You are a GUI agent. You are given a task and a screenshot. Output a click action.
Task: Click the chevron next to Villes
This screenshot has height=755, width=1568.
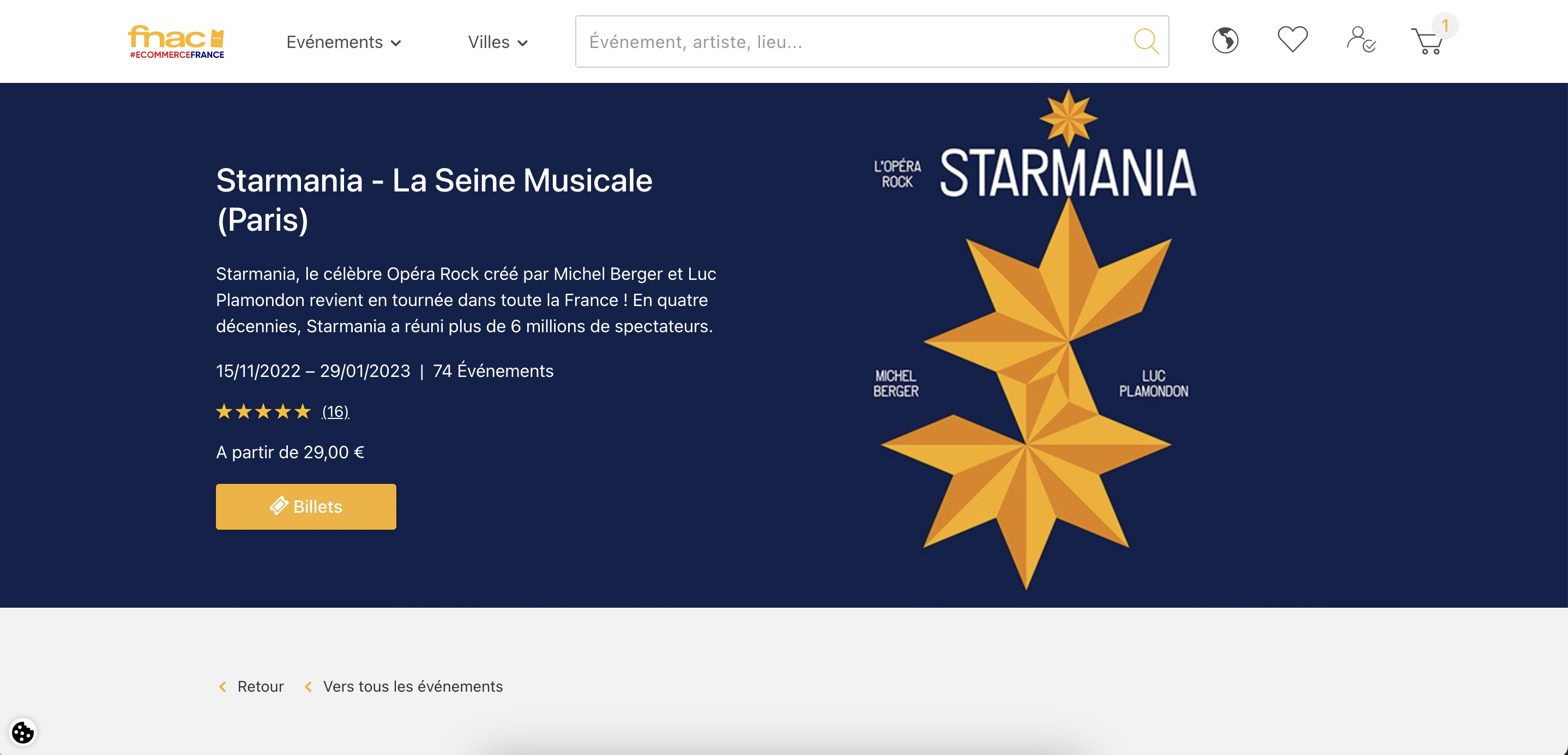pyautogui.click(x=522, y=43)
